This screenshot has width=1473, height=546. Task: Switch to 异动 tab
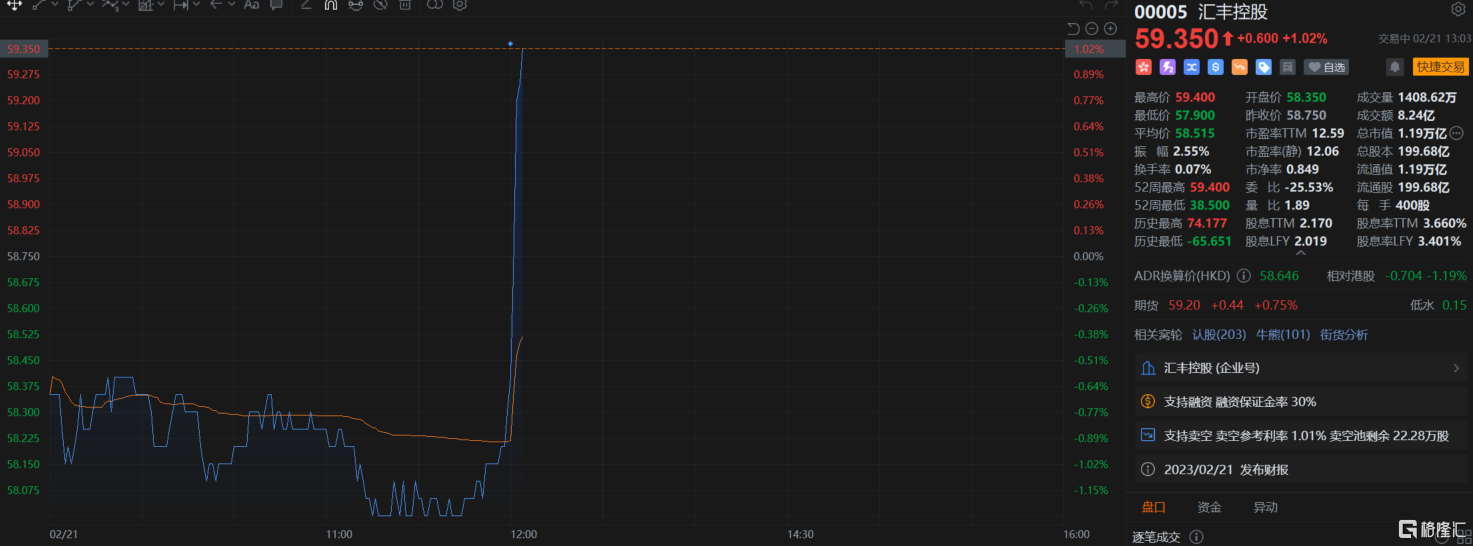(1265, 507)
